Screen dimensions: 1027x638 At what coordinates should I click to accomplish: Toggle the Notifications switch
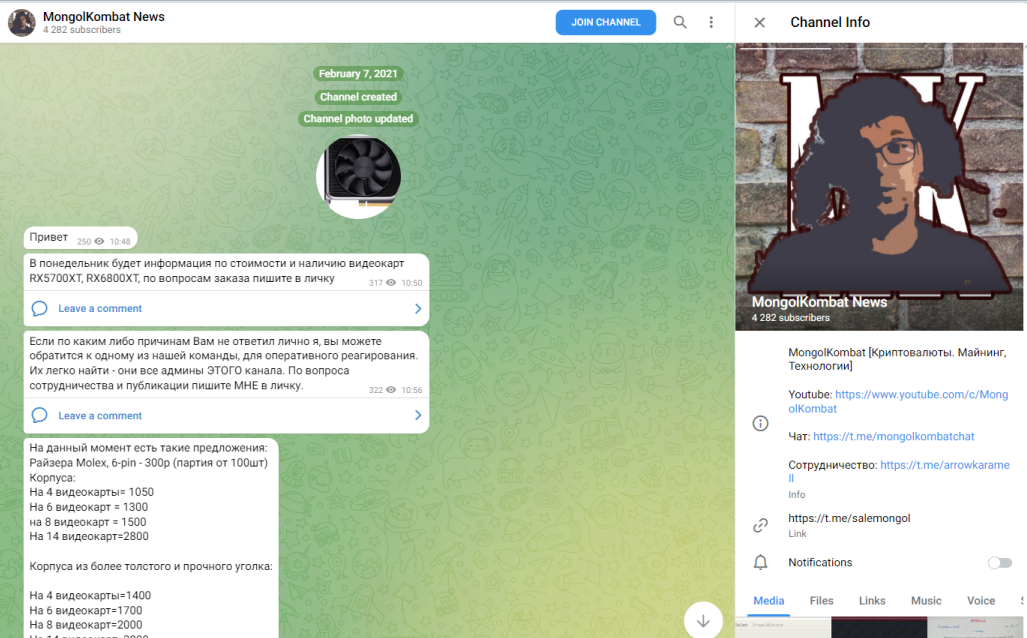pyautogui.click(x=999, y=563)
